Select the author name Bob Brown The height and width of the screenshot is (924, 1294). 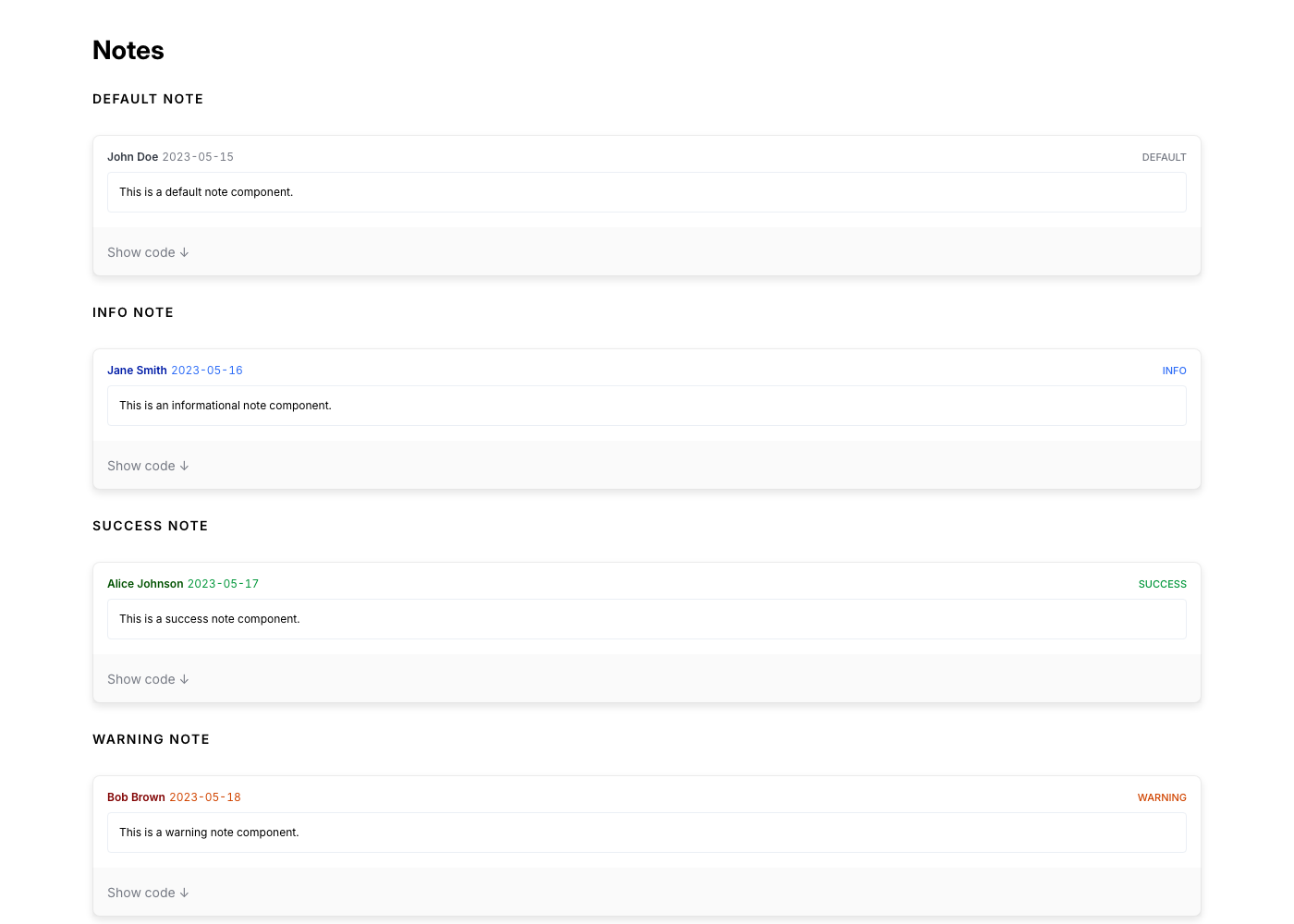point(136,797)
